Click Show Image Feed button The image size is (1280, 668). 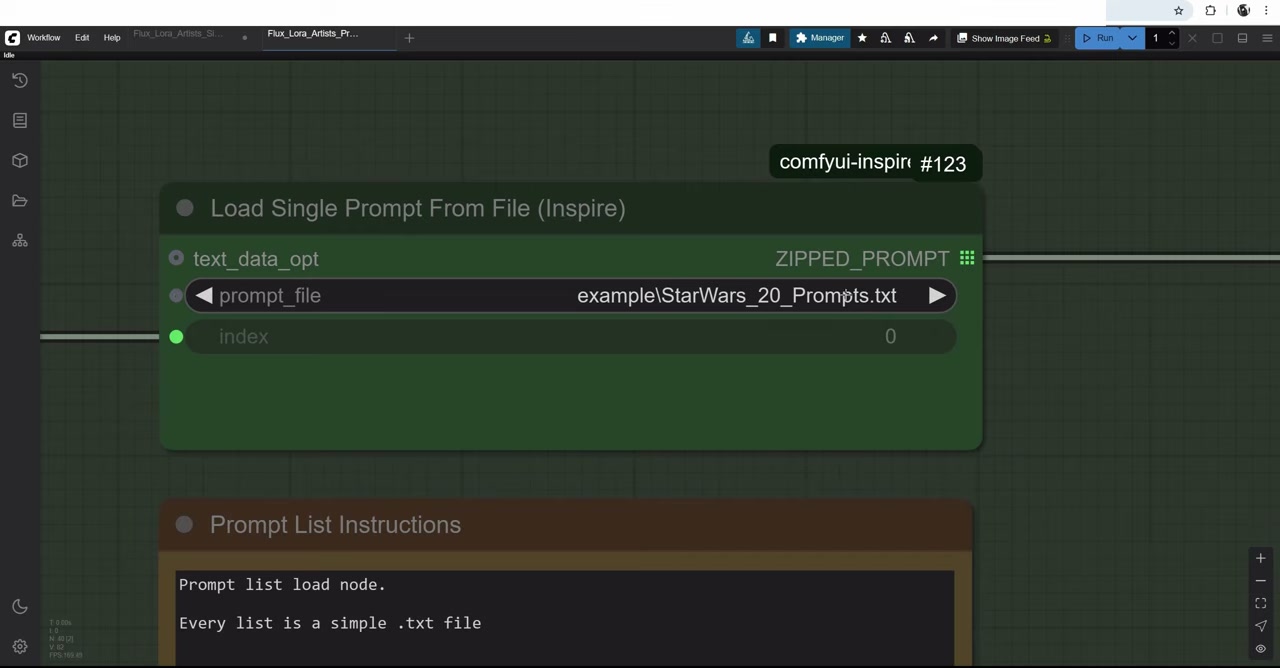click(1004, 38)
